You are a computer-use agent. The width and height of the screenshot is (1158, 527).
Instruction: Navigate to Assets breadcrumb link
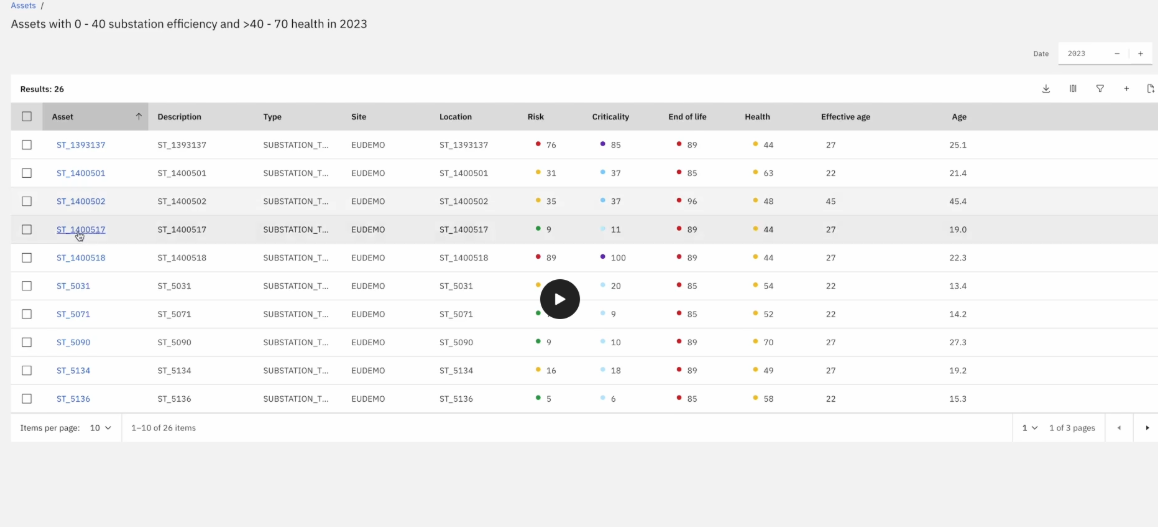click(23, 6)
